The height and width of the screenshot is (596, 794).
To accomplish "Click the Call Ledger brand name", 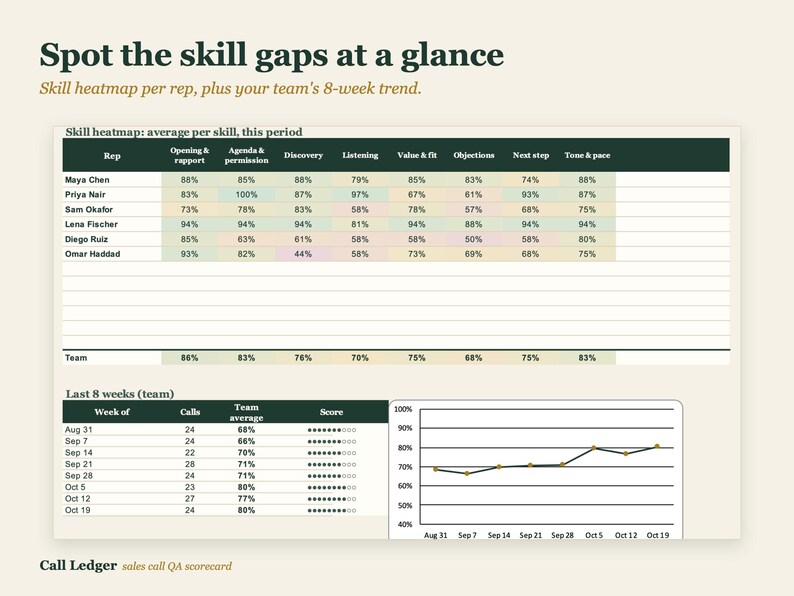I will [78, 565].
